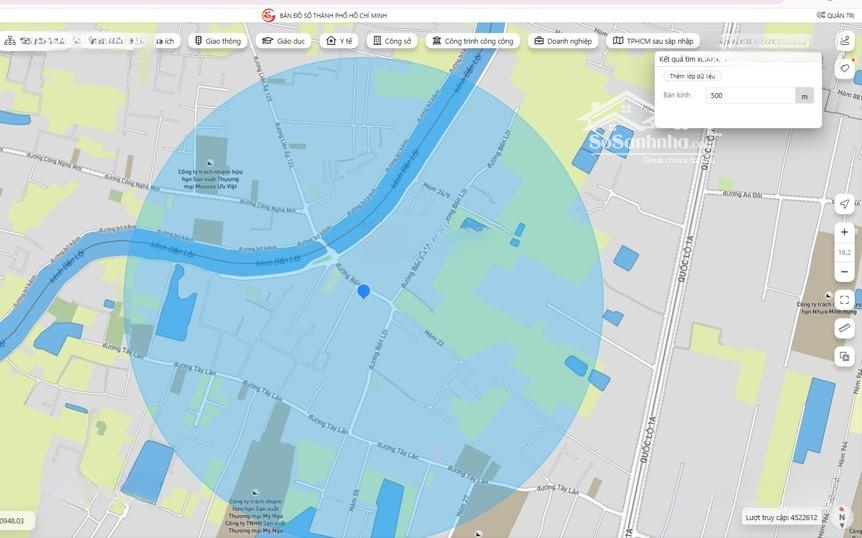Open the QUẢN TRỊ admin link
Viewport: 862px width, 538px height.
835,15
